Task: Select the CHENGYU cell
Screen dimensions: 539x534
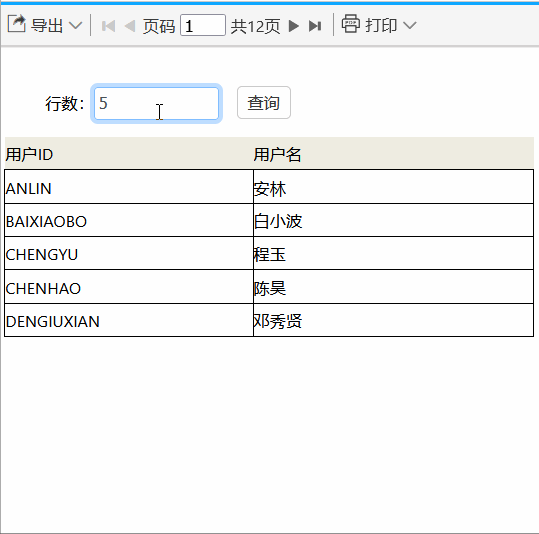Action: point(129,253)
